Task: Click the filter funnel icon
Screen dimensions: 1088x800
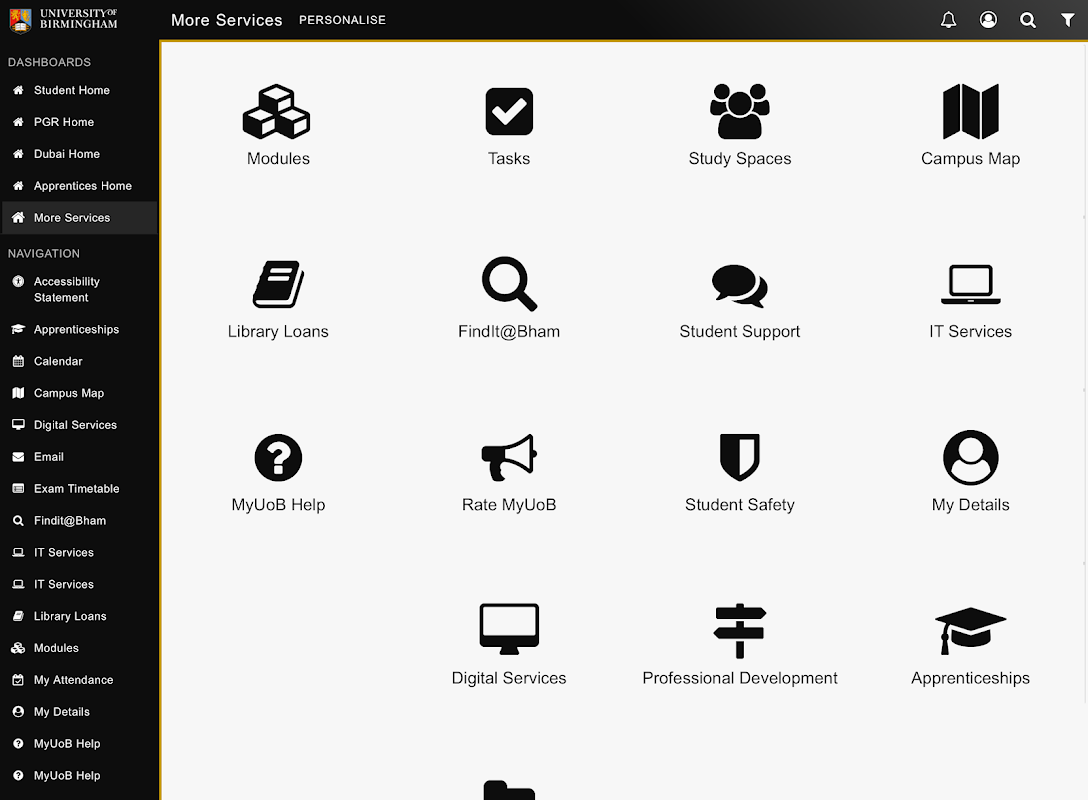Action: pyautogui.click(x=1068, y=20)
